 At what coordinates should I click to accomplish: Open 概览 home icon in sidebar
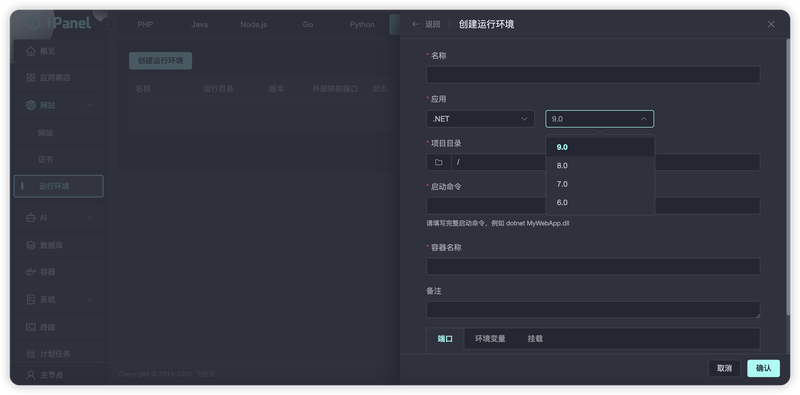click(x=31, y=51)
